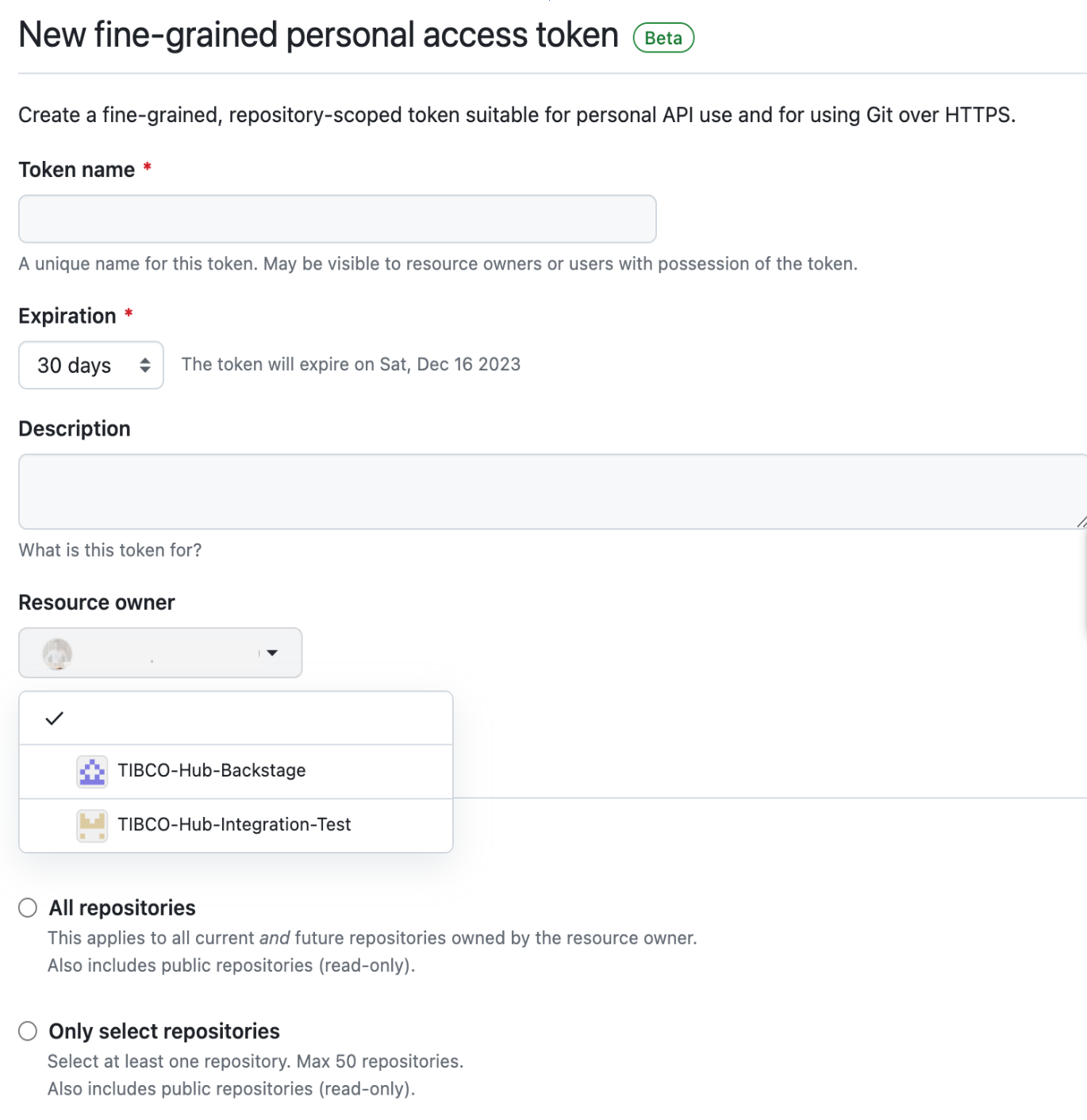The image size is (1087, 1120).
Task: Click the "All repositories" label text
Action: coord(122,907)
